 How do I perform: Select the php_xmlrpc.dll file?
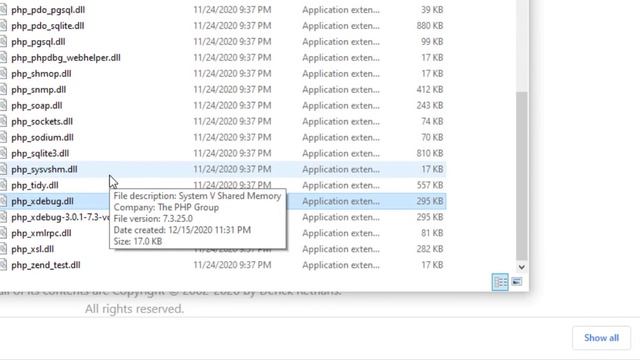tap(41, 233)
